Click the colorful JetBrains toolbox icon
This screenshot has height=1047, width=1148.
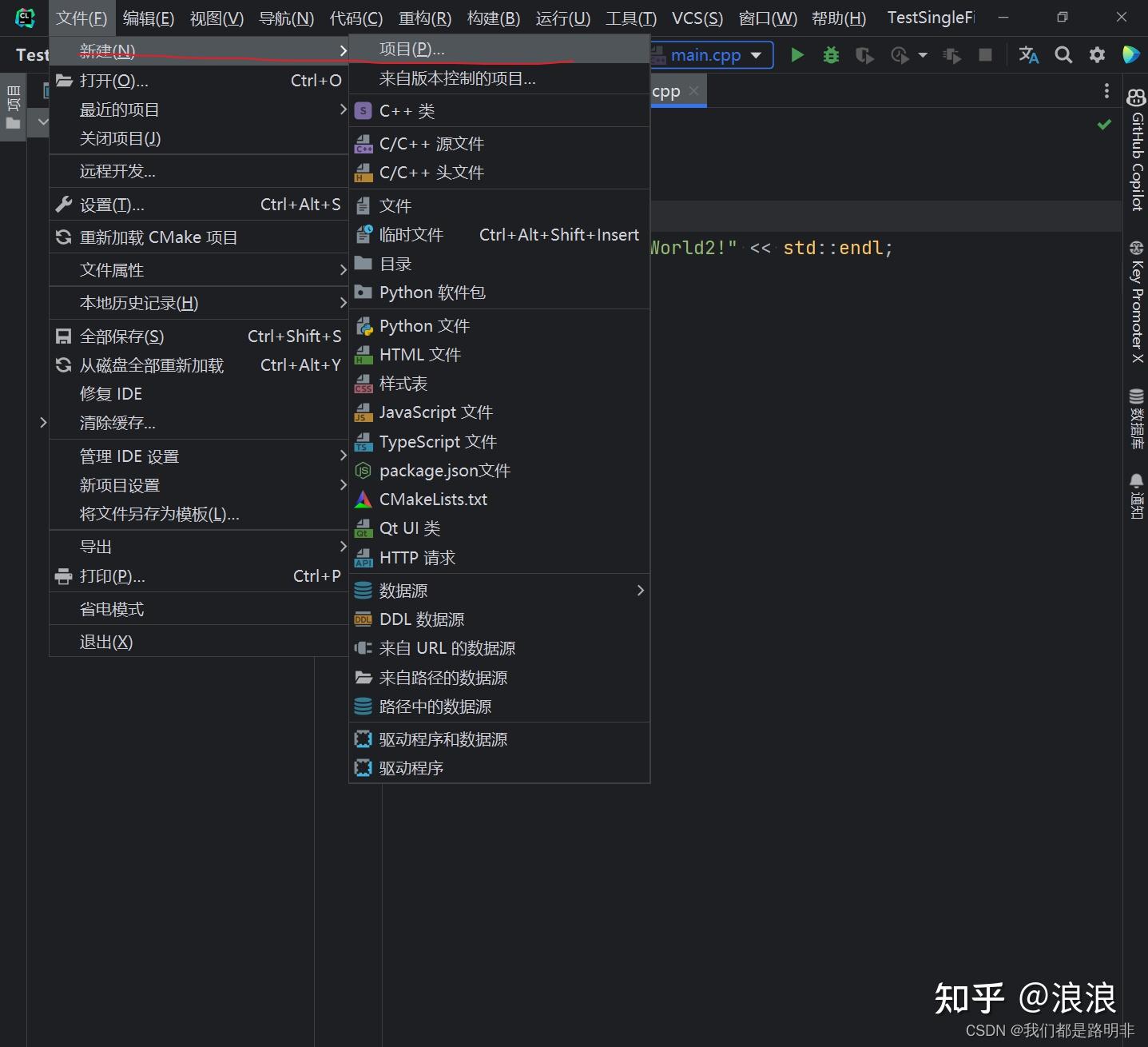tap(1130, 55)
